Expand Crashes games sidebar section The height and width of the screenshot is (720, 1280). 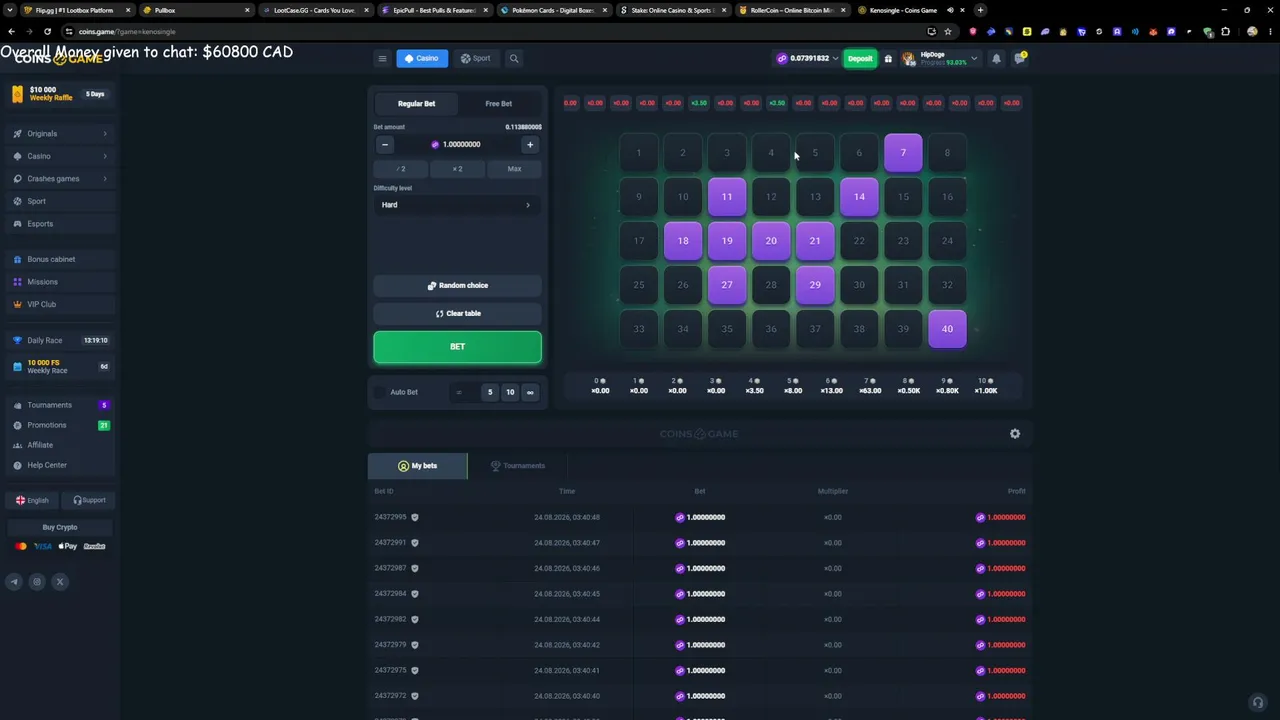(60, 179)
